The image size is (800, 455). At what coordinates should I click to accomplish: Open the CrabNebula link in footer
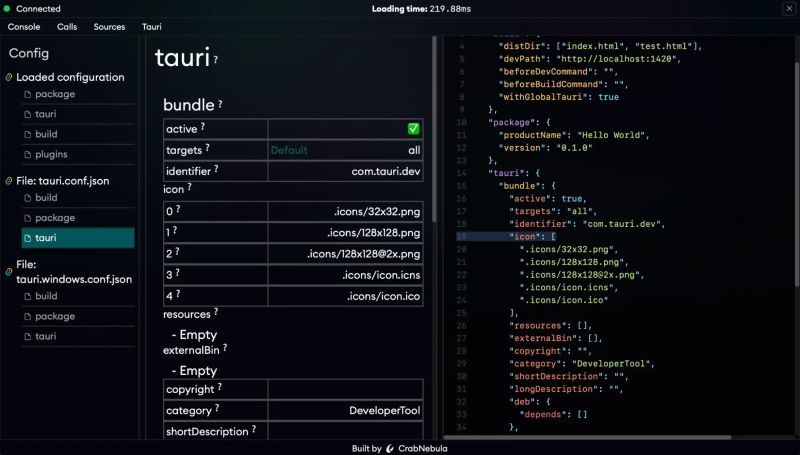coord(423,449)
